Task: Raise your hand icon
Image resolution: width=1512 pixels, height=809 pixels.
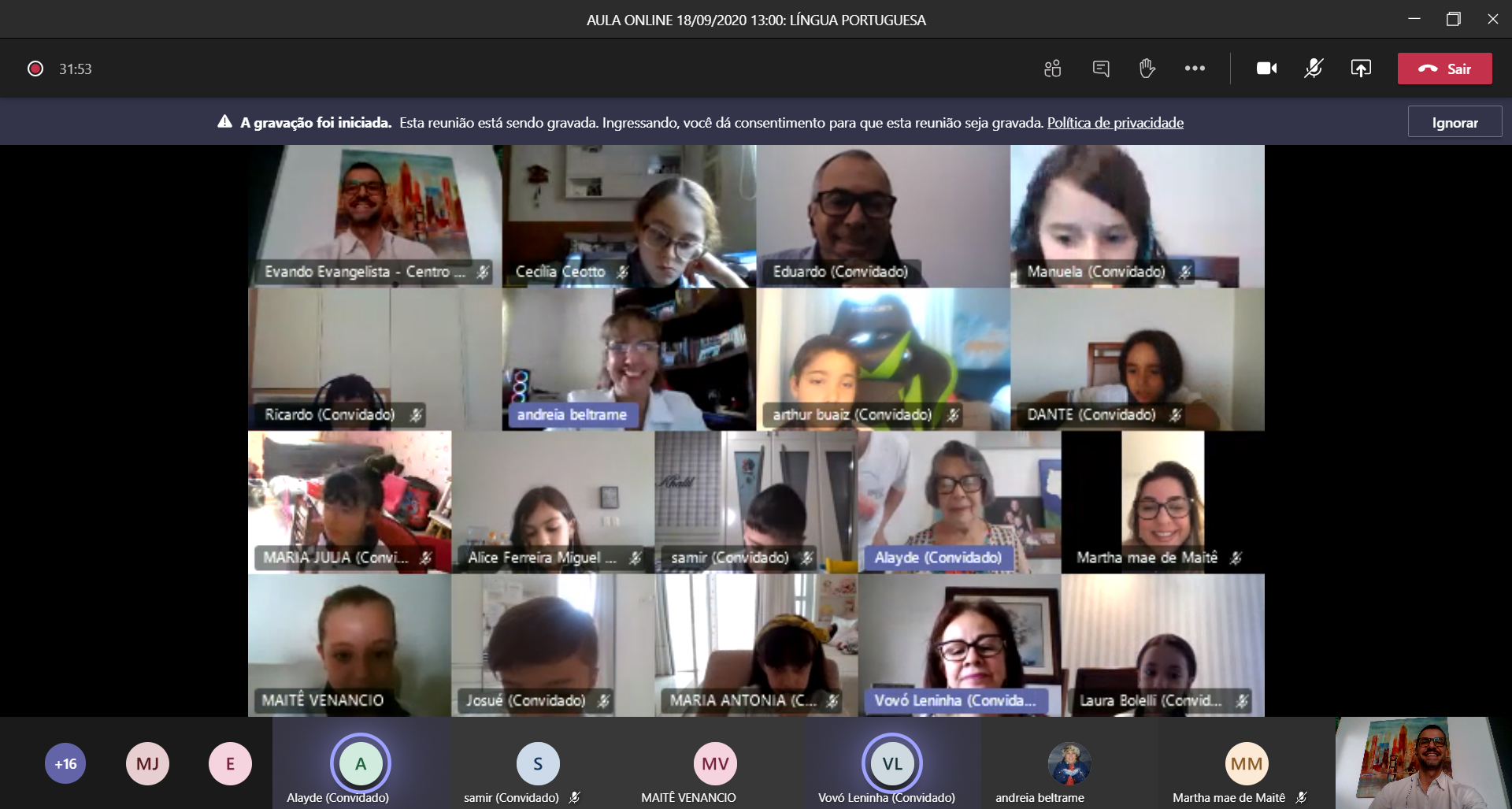Action: pos(1147,69)
